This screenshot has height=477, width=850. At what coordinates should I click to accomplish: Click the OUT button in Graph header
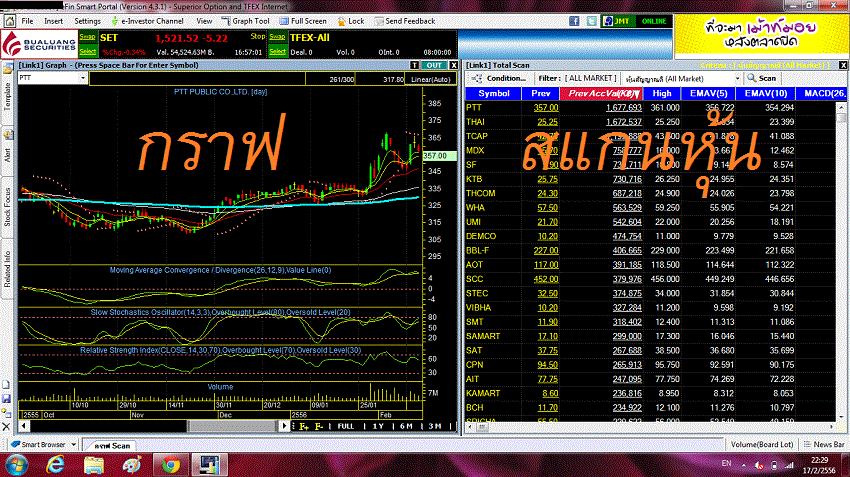tap(434, 65)
